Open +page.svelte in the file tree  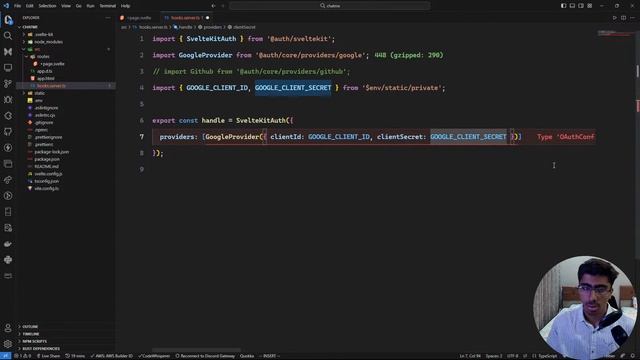pos(52,64)
